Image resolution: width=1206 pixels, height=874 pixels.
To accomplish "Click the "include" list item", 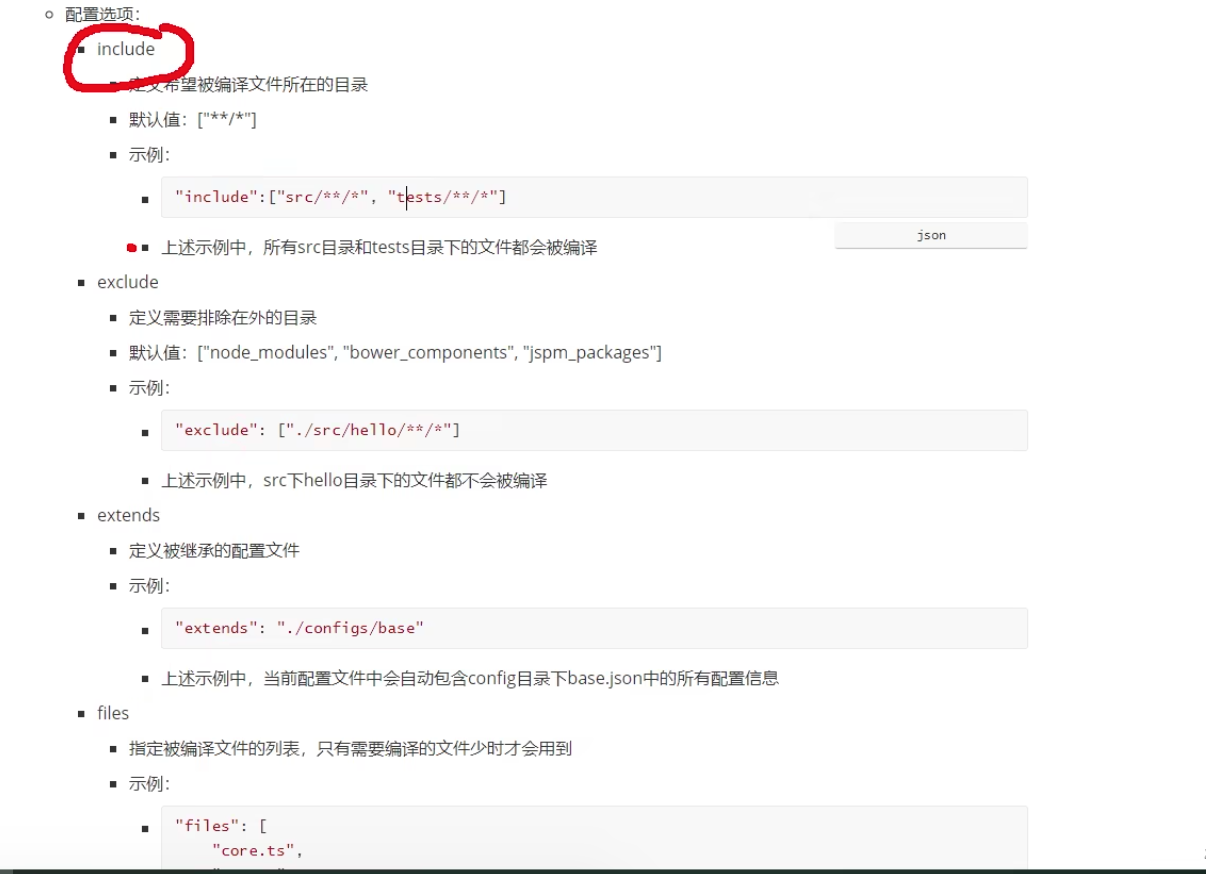I will [126, 49].
